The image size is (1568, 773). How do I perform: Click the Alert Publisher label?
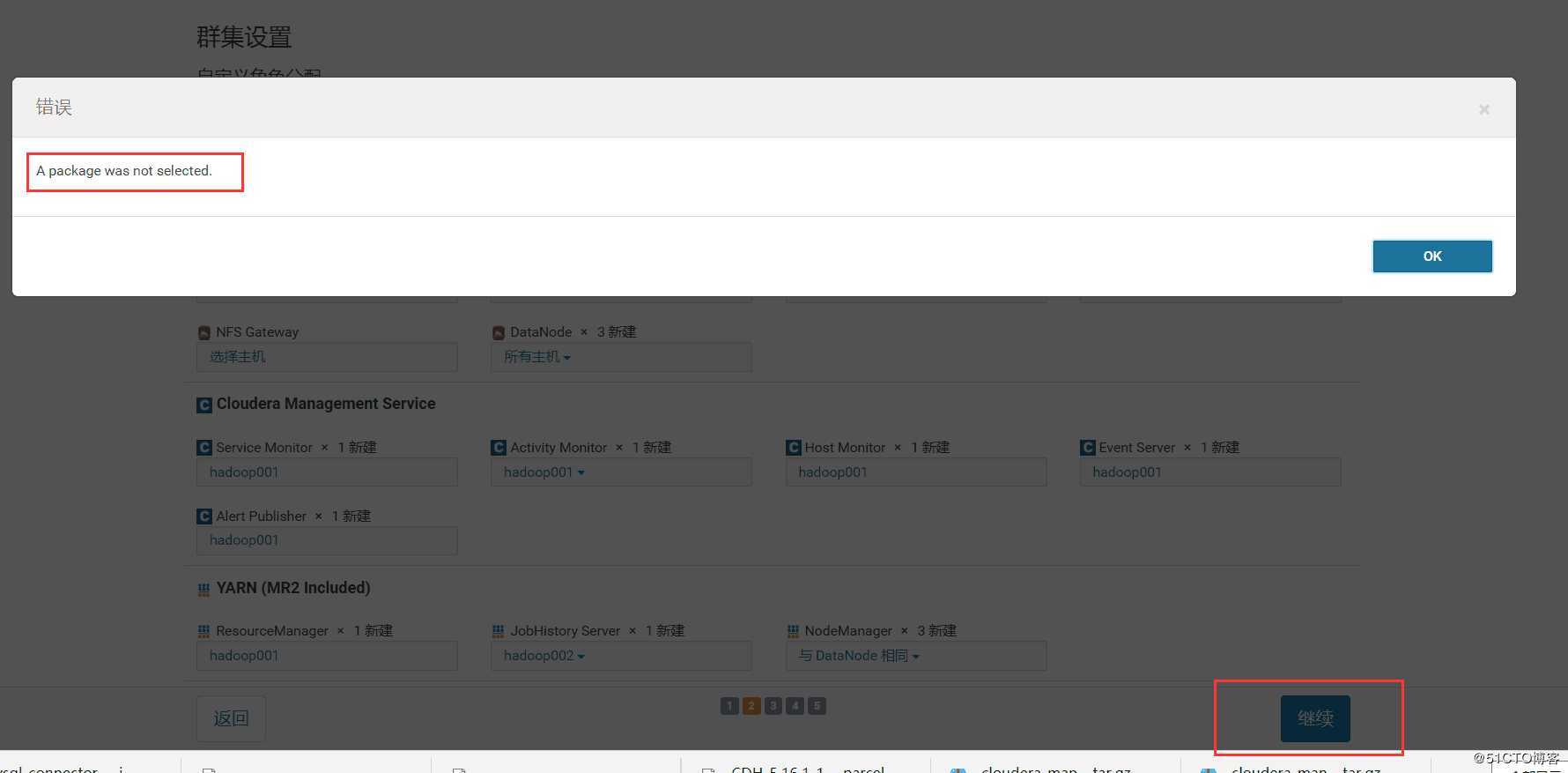click(x=262, y=517)
